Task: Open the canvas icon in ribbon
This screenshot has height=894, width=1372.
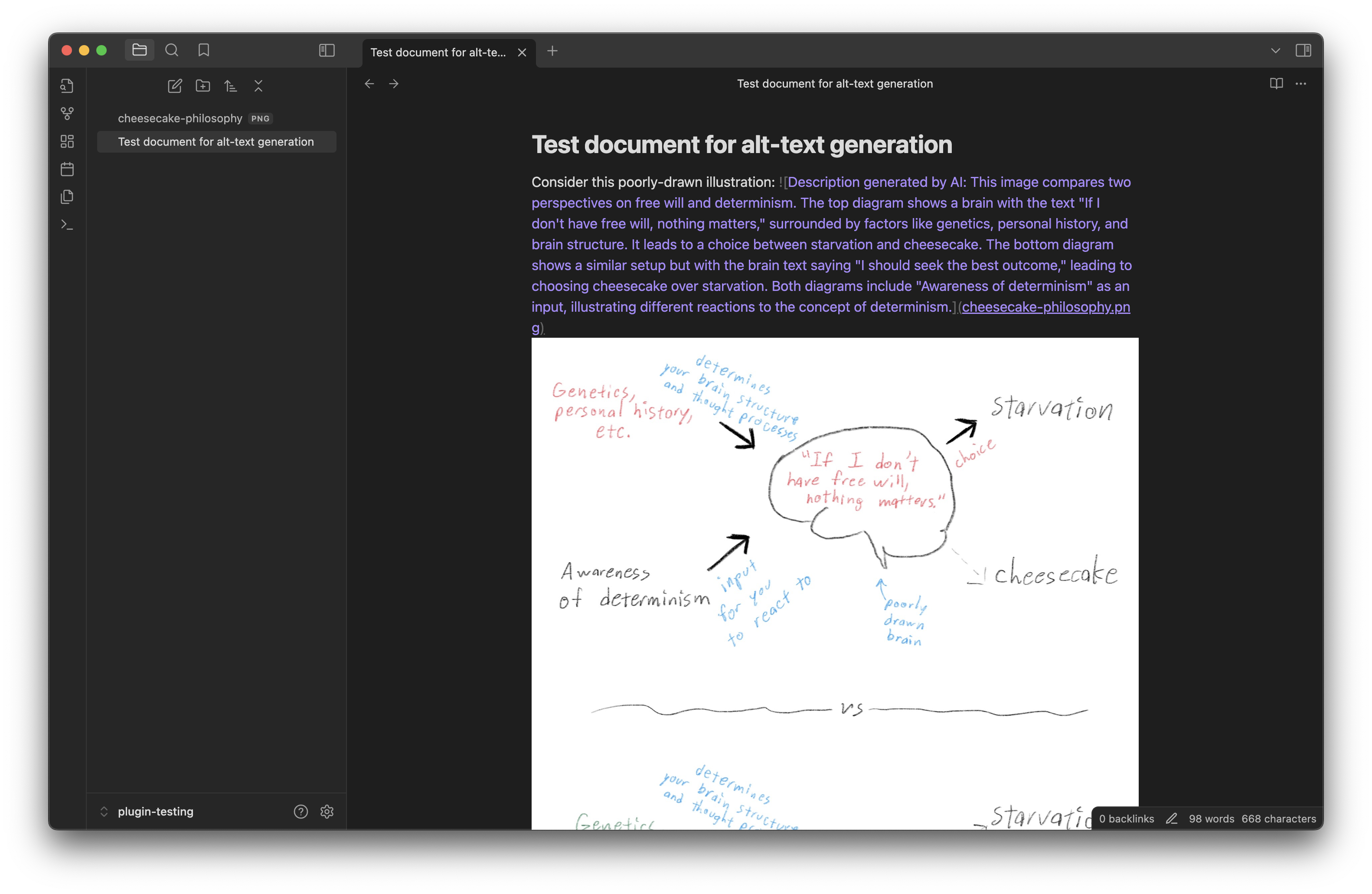Action: tap(67, 141)
